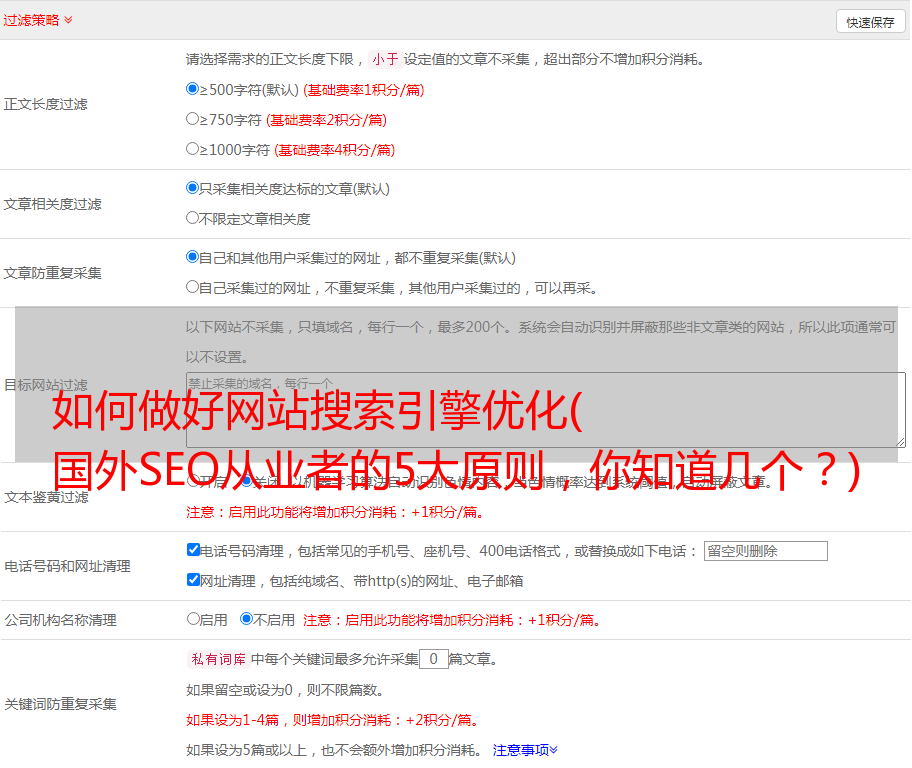Screen dimensions: 912x768
Task: Toggle the 网址清理 checkbox
Action: pos(193,580)
